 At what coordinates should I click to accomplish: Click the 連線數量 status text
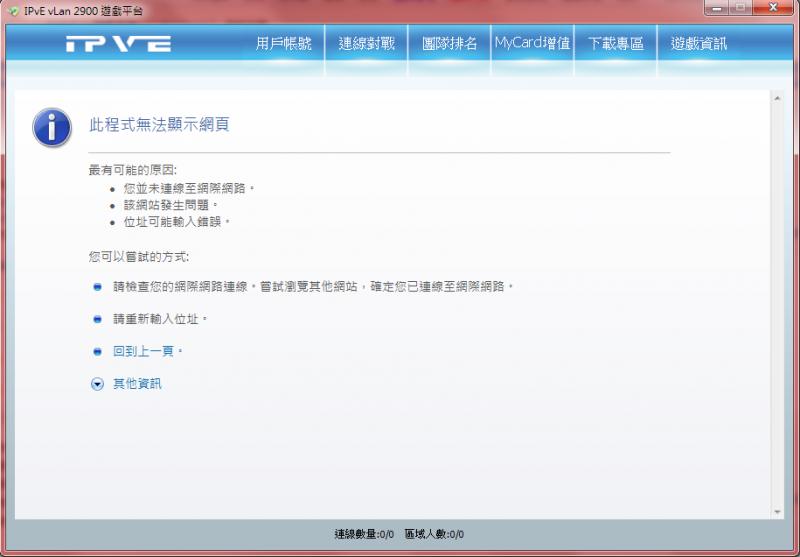364,534
